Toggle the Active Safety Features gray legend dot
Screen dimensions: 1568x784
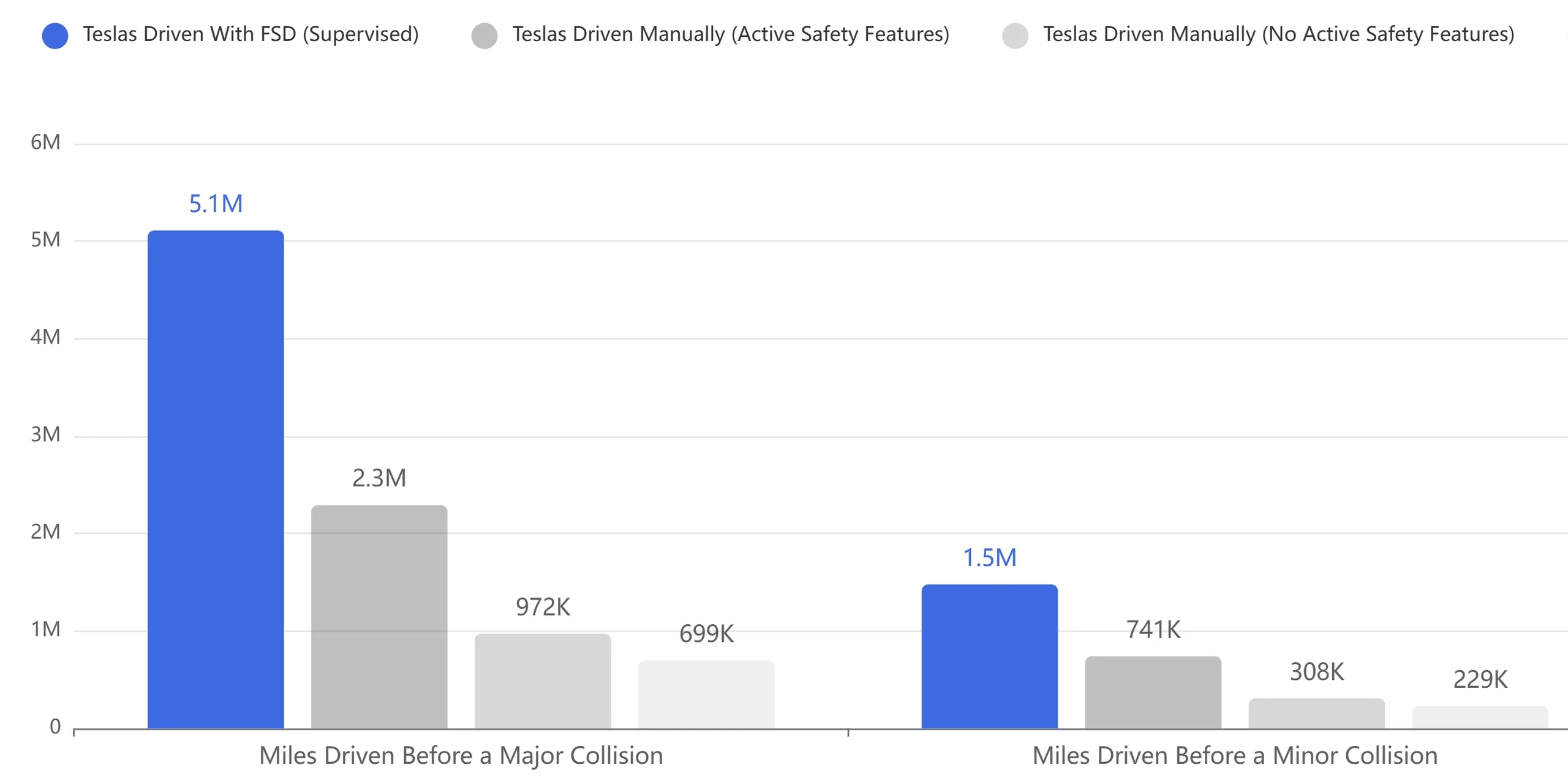pos(484,36)
